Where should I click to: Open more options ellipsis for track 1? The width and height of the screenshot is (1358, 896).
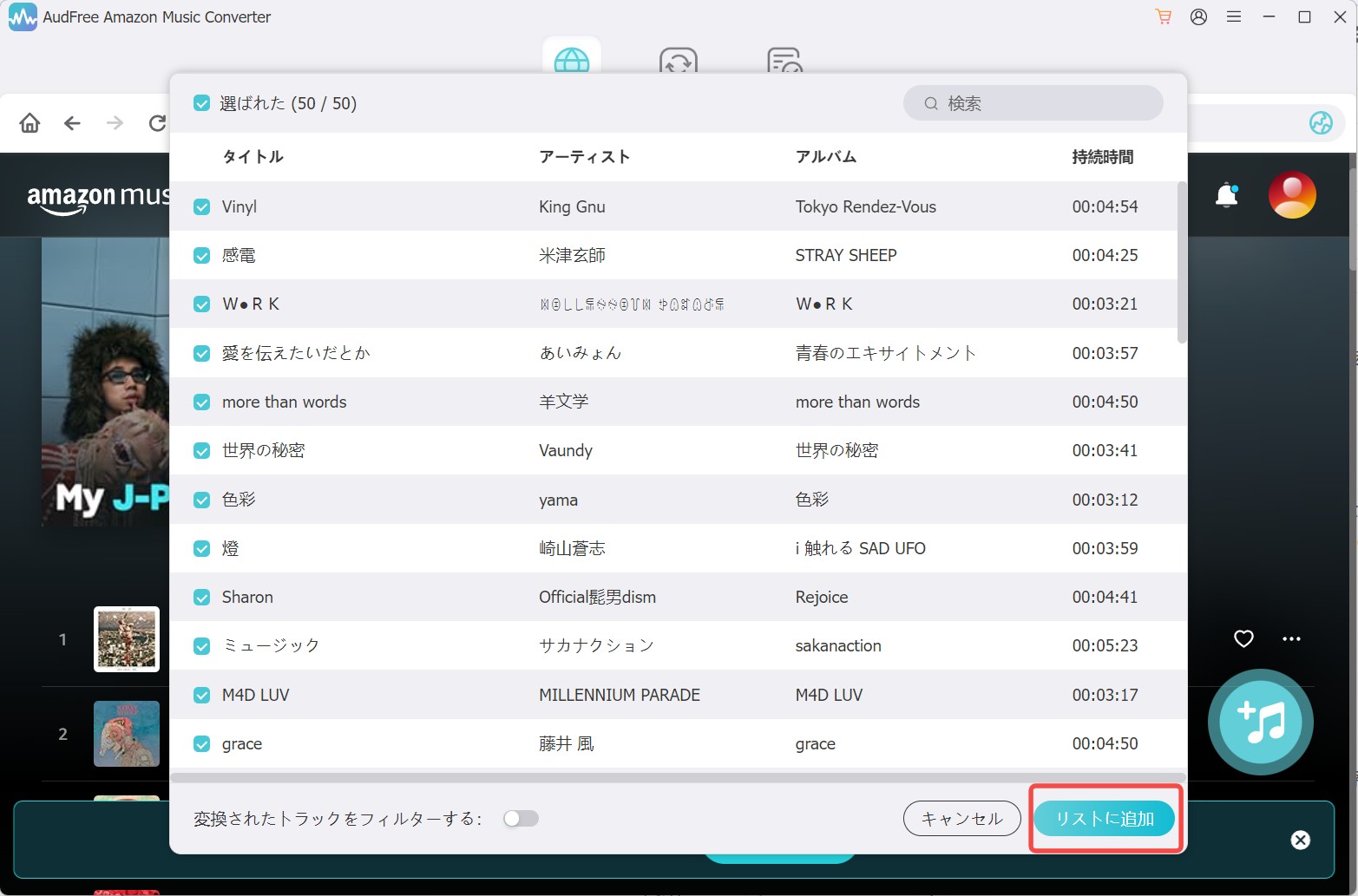1291,639
